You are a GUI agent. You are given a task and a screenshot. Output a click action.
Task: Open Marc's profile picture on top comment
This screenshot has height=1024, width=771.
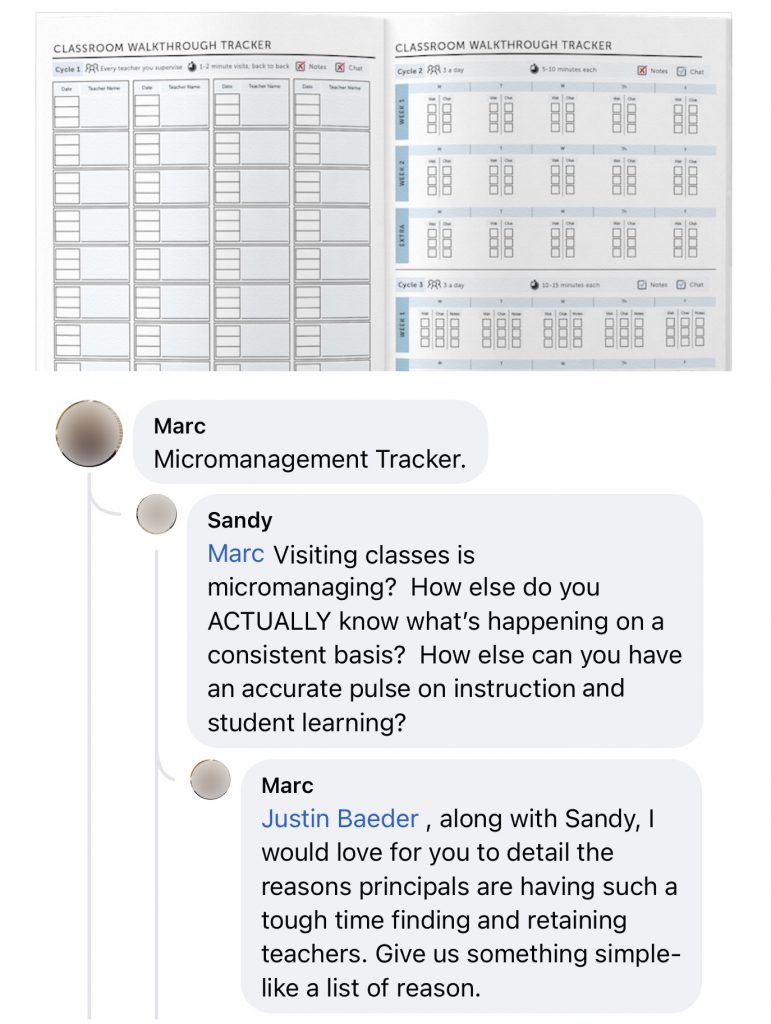pos(89,434)
